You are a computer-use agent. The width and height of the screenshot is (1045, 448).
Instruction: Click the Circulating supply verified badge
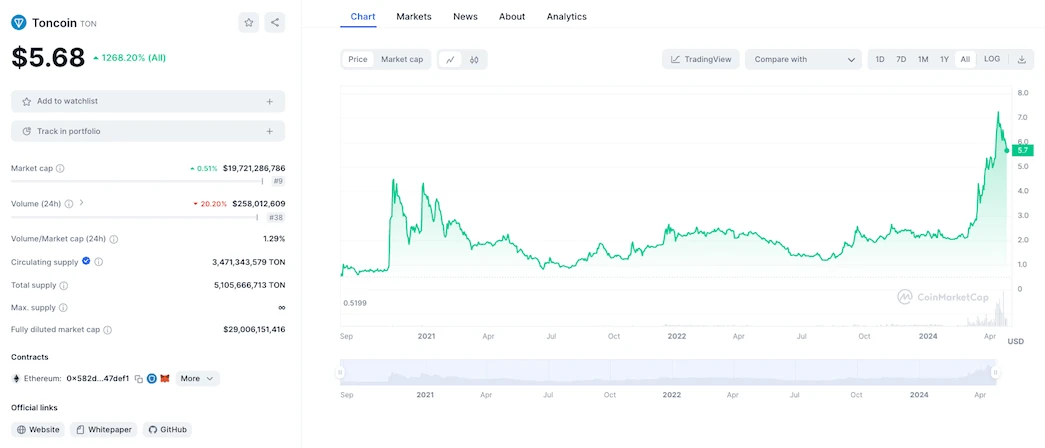(86, 261)
